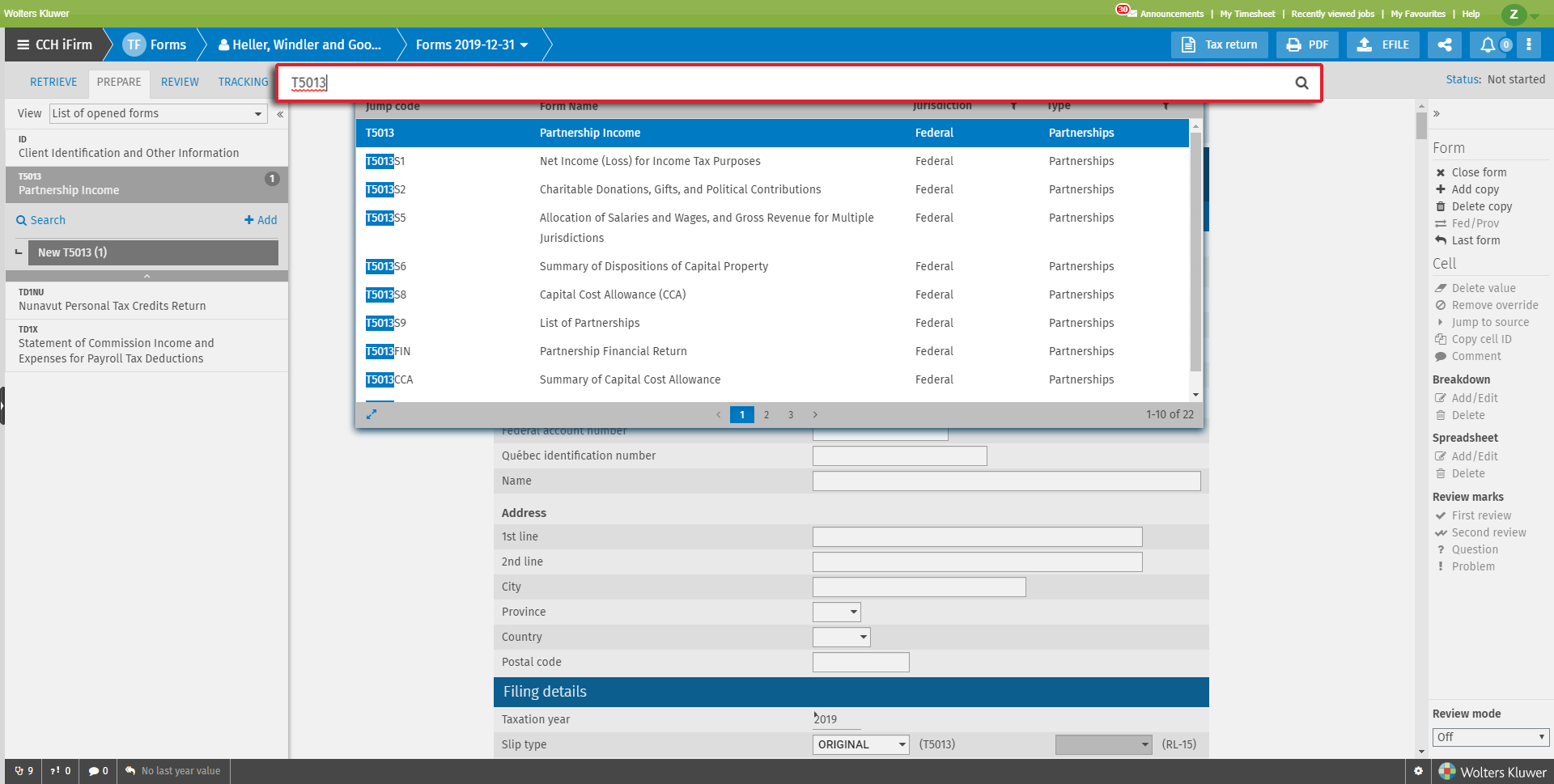
Task: Click the search magnifier icon in search box
Action: coord(1301,83)
